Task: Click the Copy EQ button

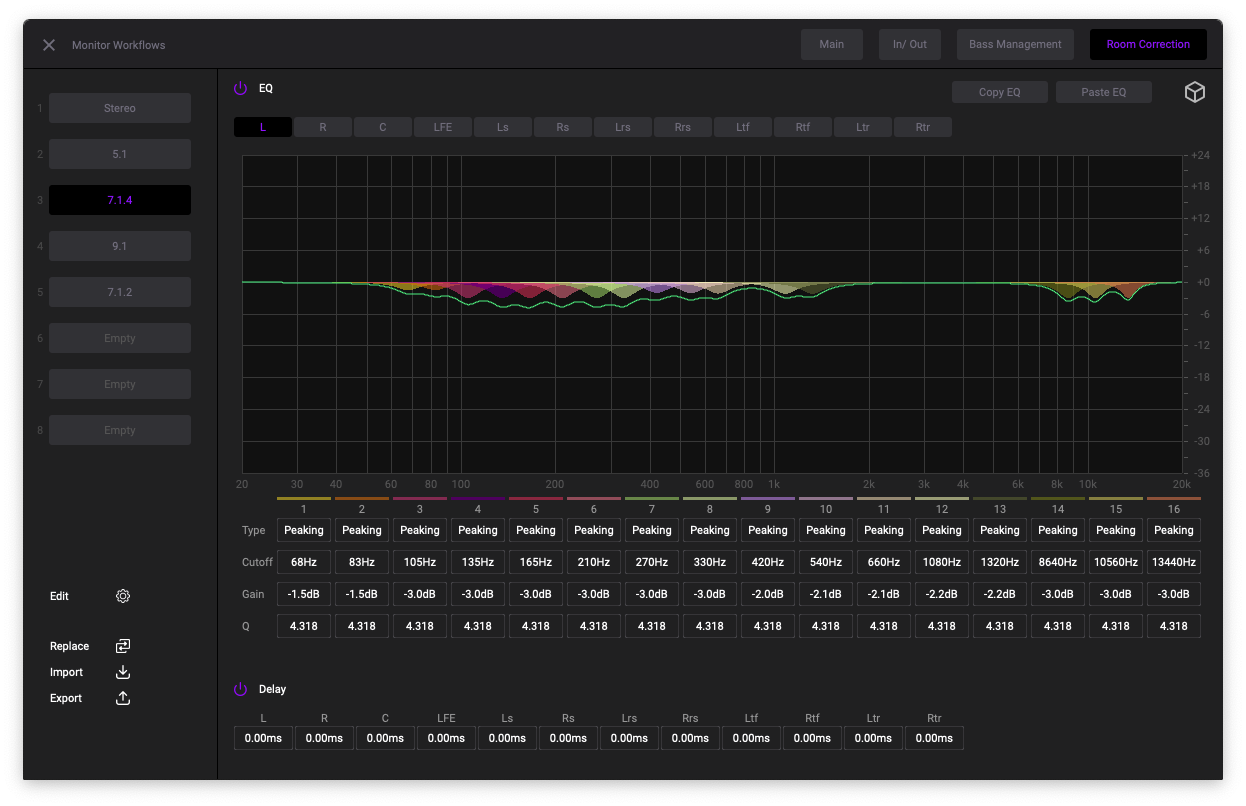Action: (x=999, y=92)
